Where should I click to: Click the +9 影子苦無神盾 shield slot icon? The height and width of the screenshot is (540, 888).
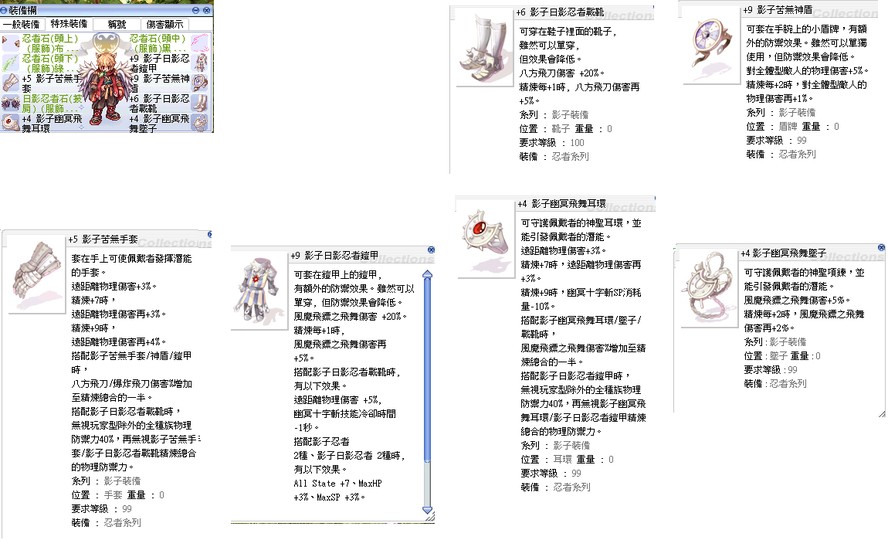click(x=200, y=83)
